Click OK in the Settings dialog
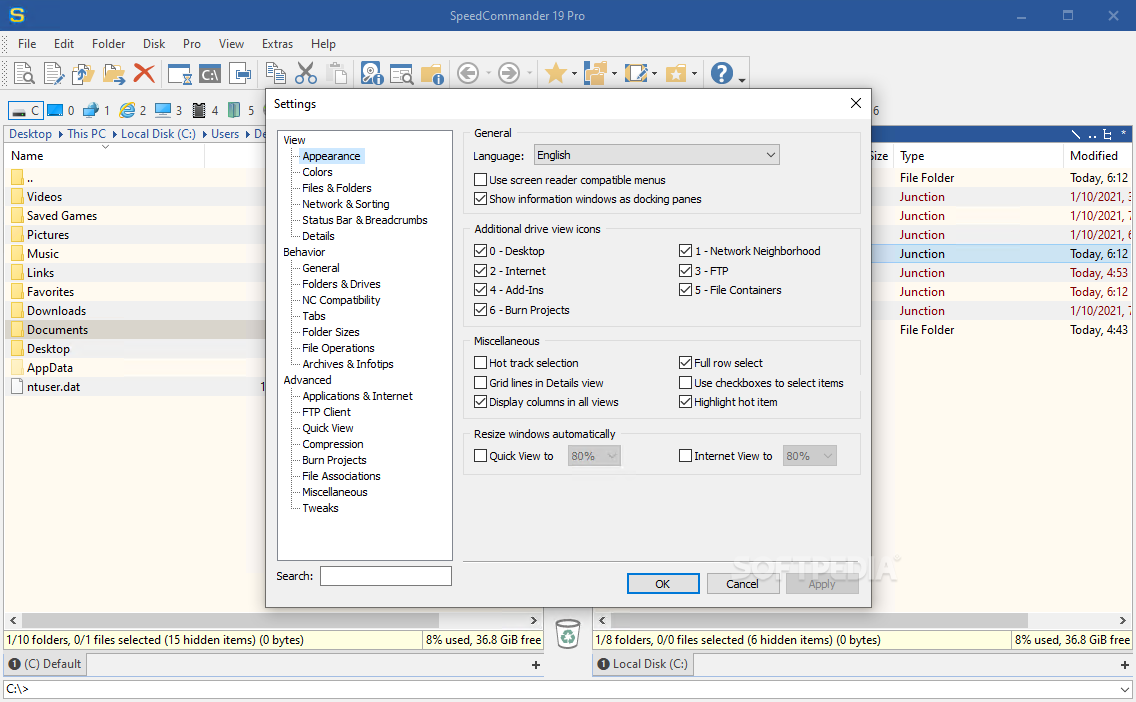 tap(663, 584)
